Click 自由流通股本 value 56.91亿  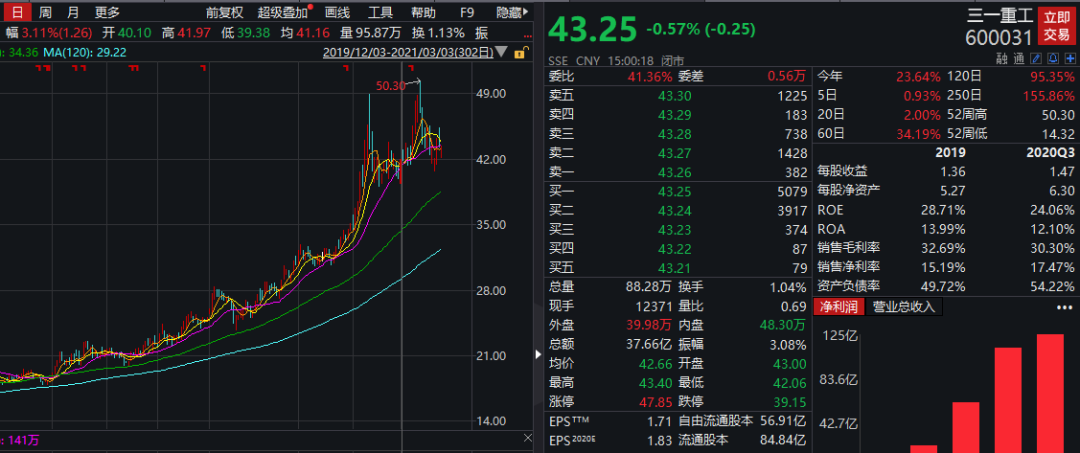pyautogui.click(x=784, y=421)
